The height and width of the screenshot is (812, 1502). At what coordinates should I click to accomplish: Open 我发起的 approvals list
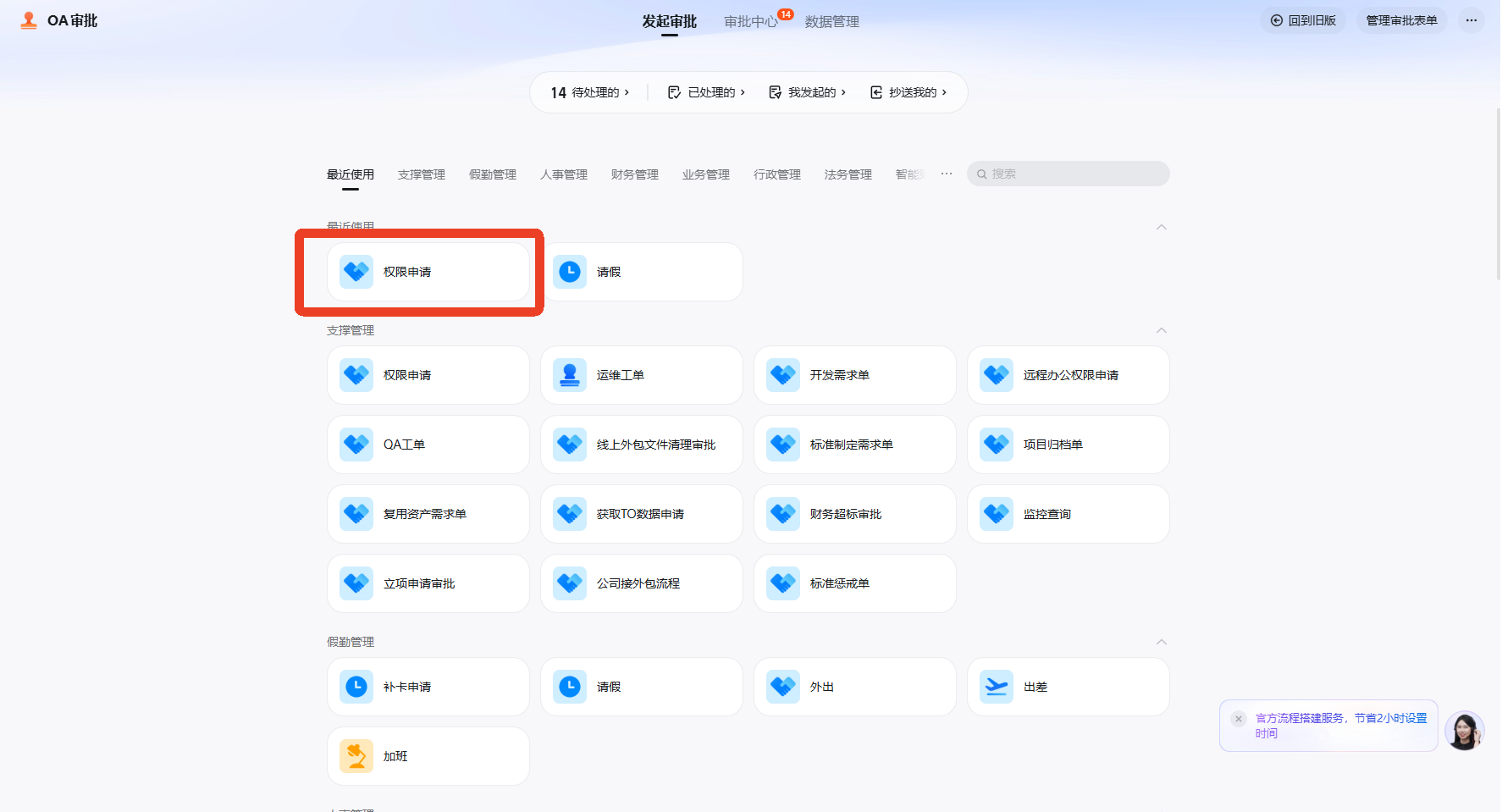[808, 92]
